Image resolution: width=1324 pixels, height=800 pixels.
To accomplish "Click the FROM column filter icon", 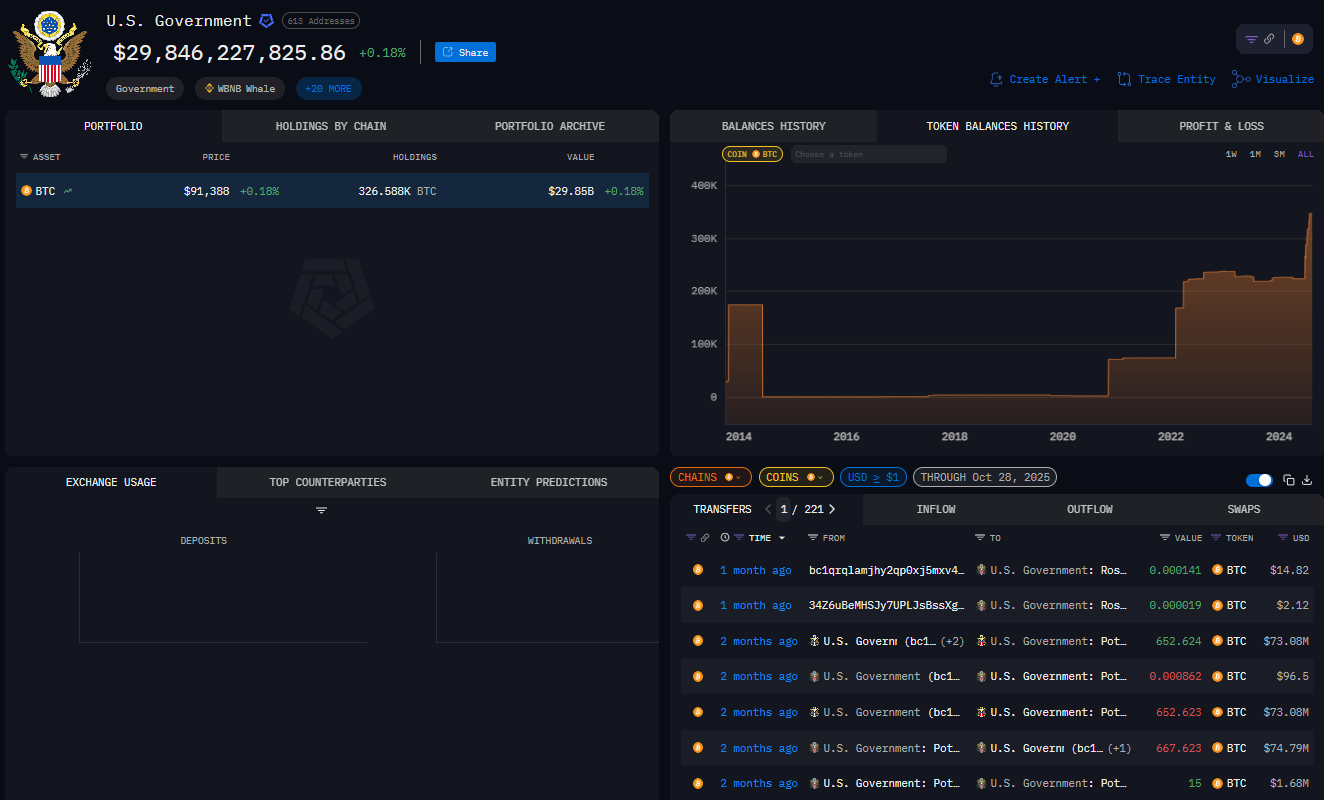I will pos(813,538).
